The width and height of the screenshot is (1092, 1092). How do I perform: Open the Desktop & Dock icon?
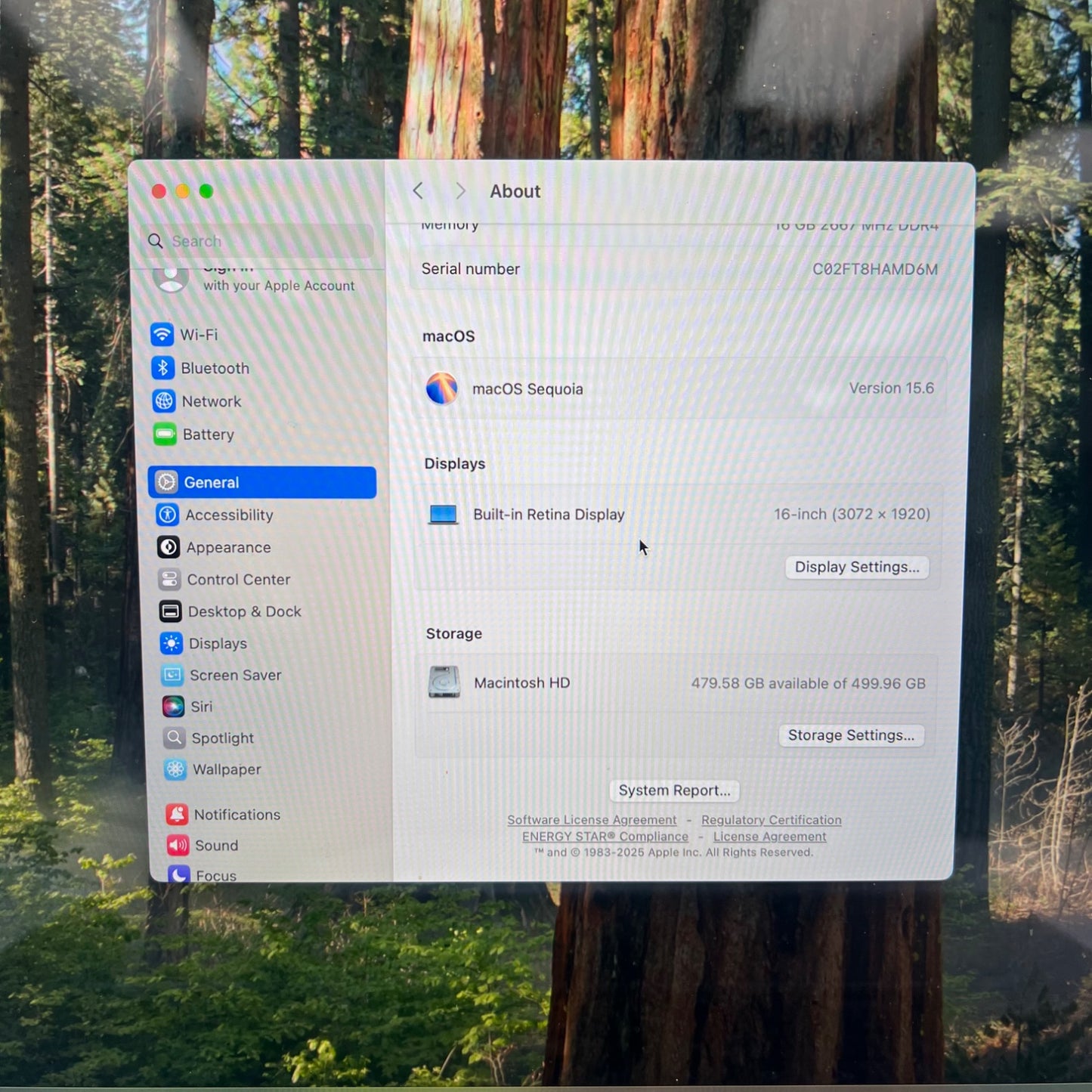[x=170, y=611]
